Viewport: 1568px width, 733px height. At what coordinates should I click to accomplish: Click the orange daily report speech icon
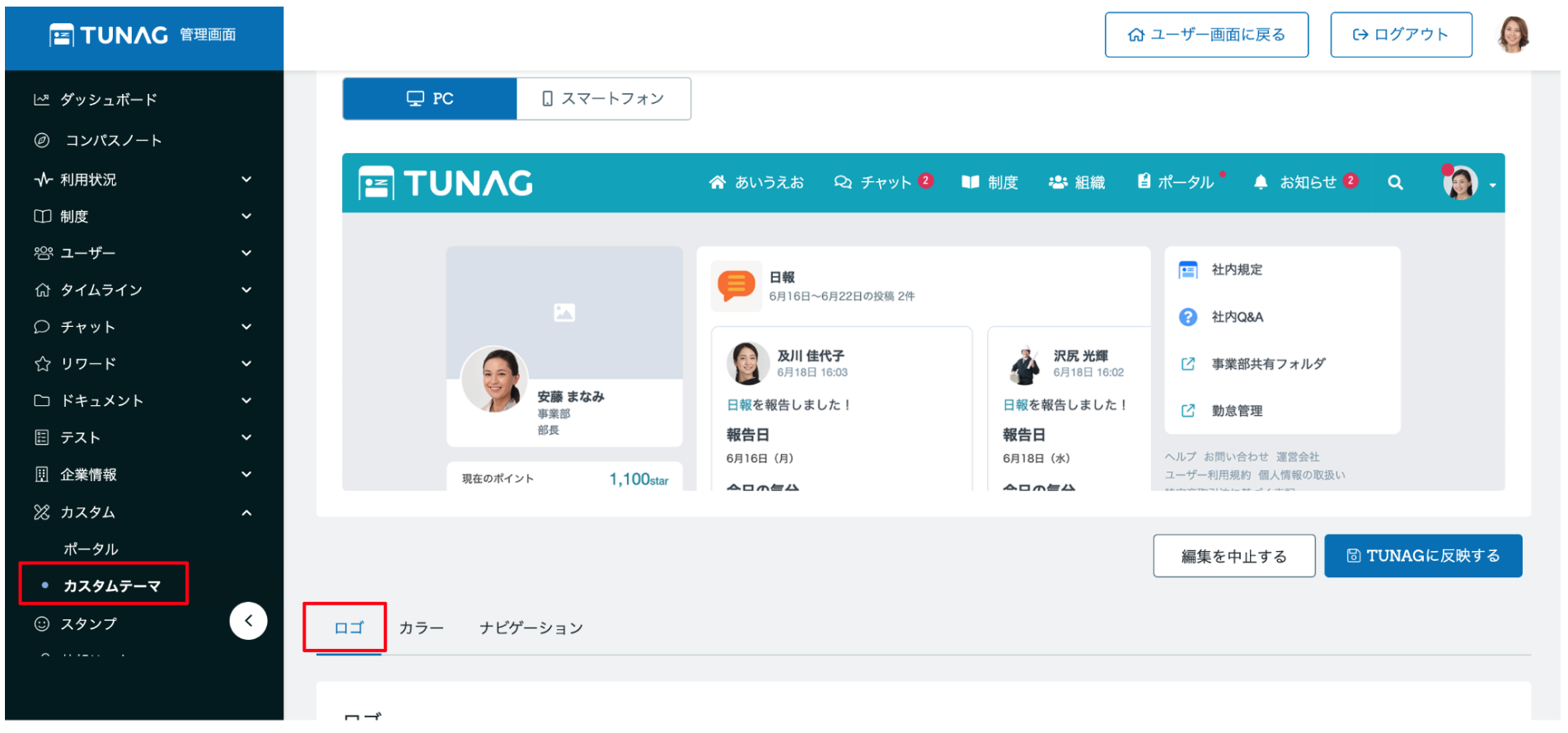736,286
